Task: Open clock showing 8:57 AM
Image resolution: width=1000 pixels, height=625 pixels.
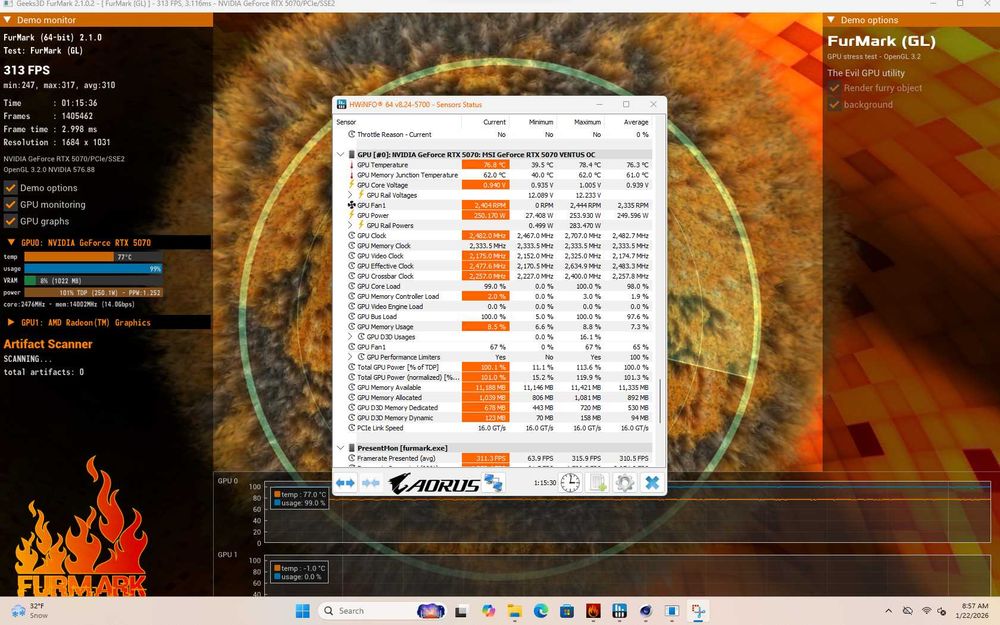Action: 971,610
